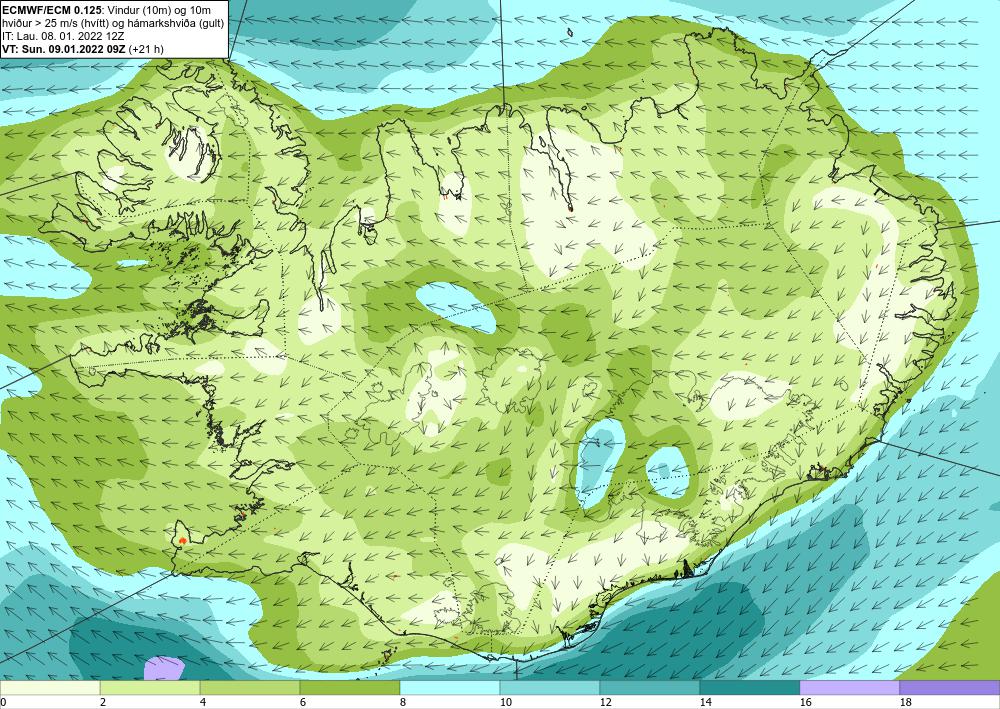Click the line 'hviður > 25 m/s (hvítt) og hámarkshviða (gult)'
Screen dimensions: 1000x709
113,22
